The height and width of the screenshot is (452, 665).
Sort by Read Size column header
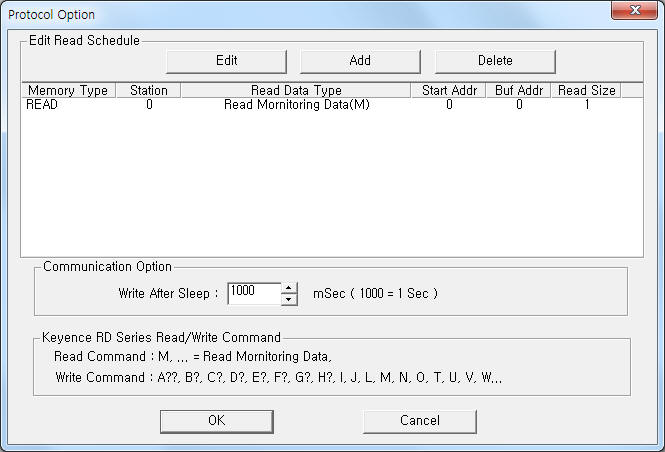(586, 90)
